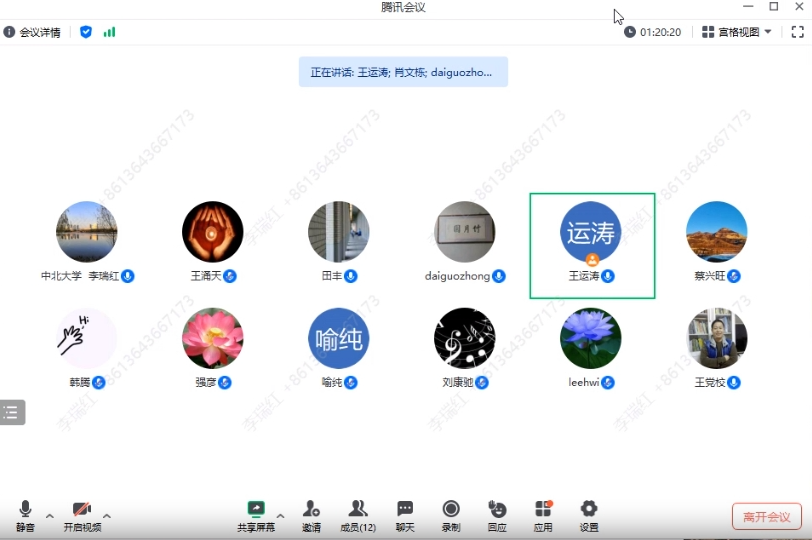Screen dimensions: 812x540
Task: Click the blue security shield icon
Action: tap(86, 32)
